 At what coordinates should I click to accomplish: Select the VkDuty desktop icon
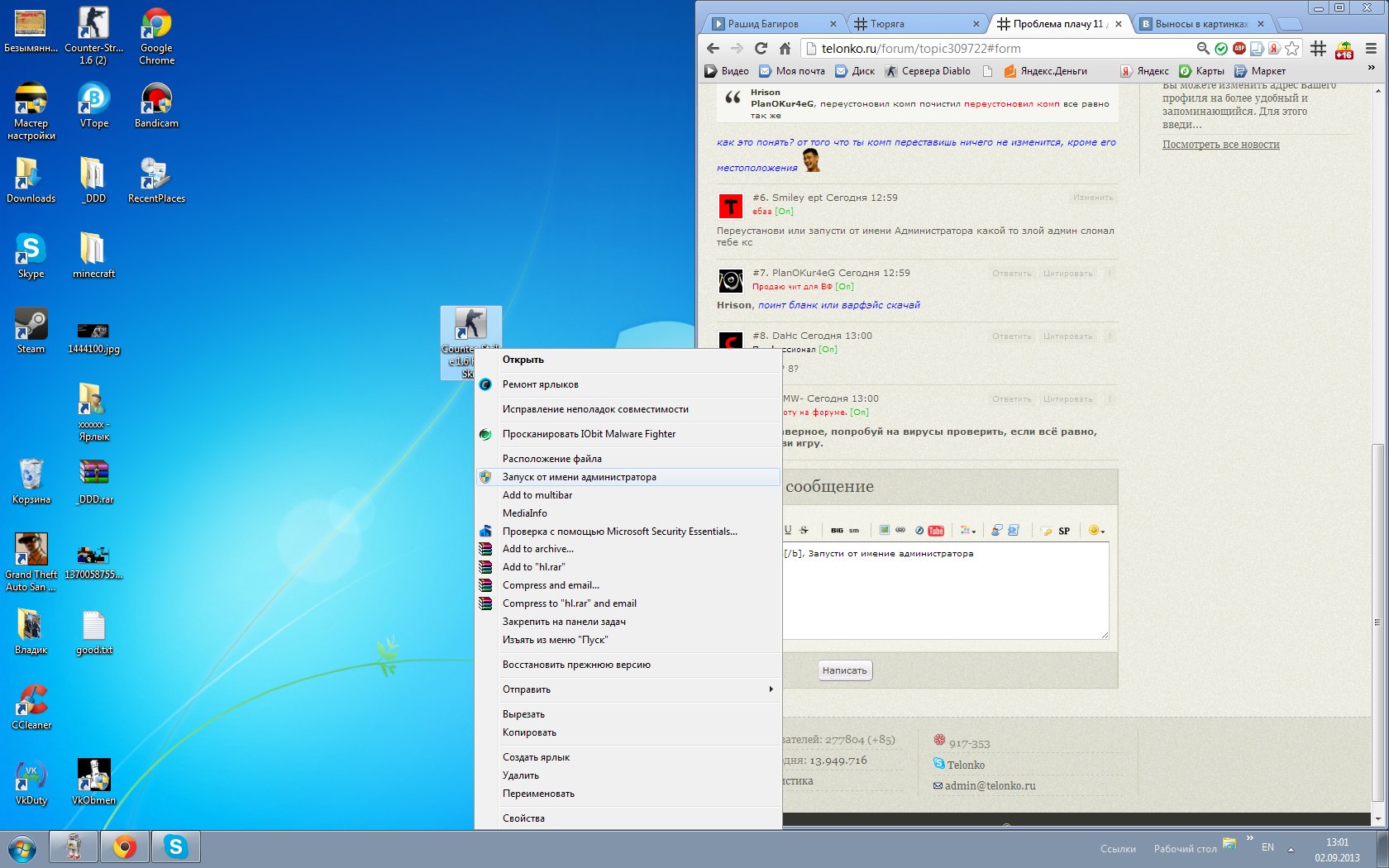(x=31, y=782)
